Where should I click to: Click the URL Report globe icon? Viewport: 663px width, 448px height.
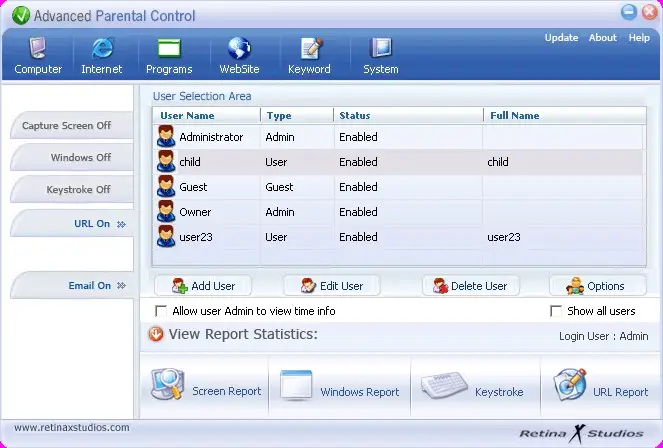pyautogui.click(x=570, y=384)
